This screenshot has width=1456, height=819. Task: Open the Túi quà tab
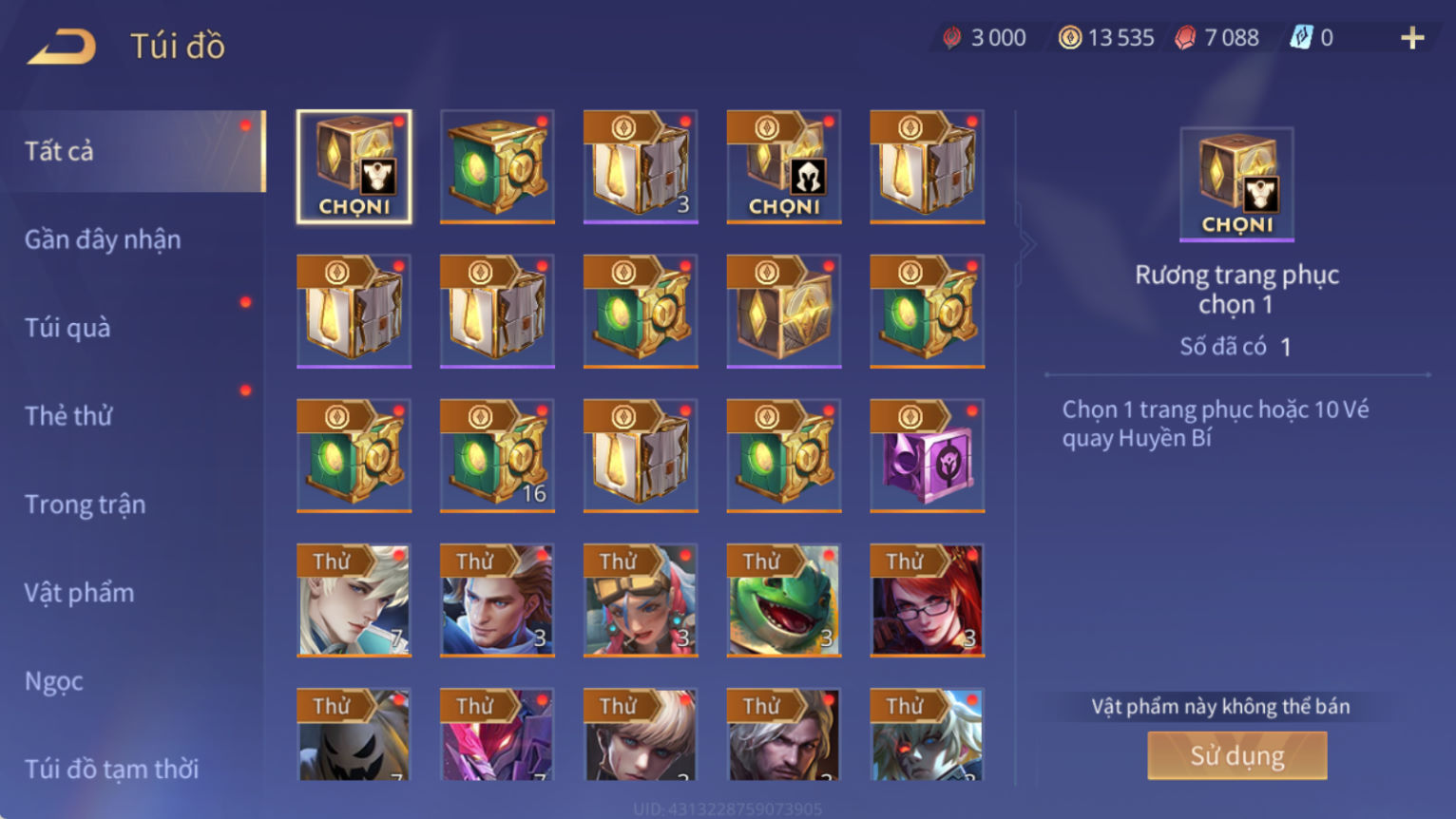[67, 328]
